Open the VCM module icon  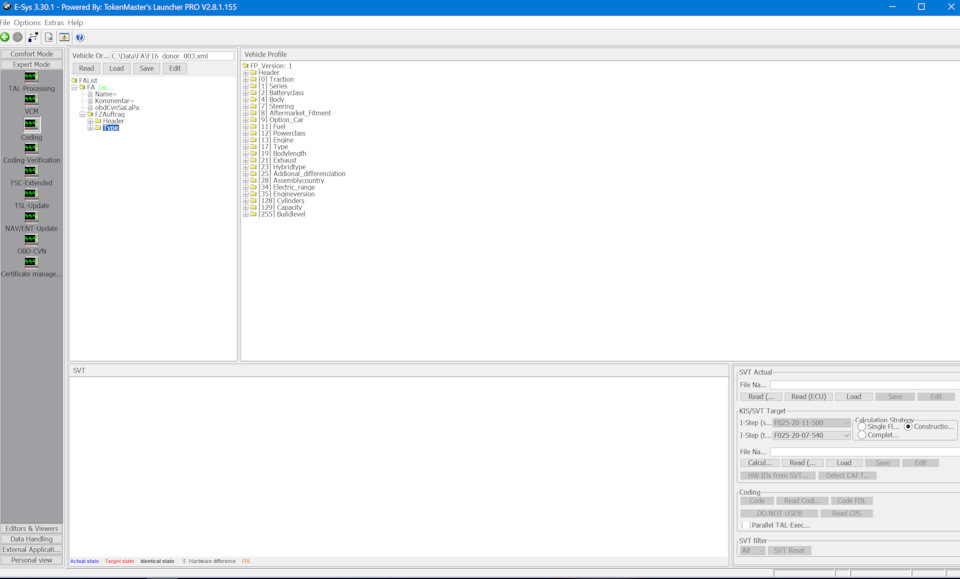coord(31,100)
